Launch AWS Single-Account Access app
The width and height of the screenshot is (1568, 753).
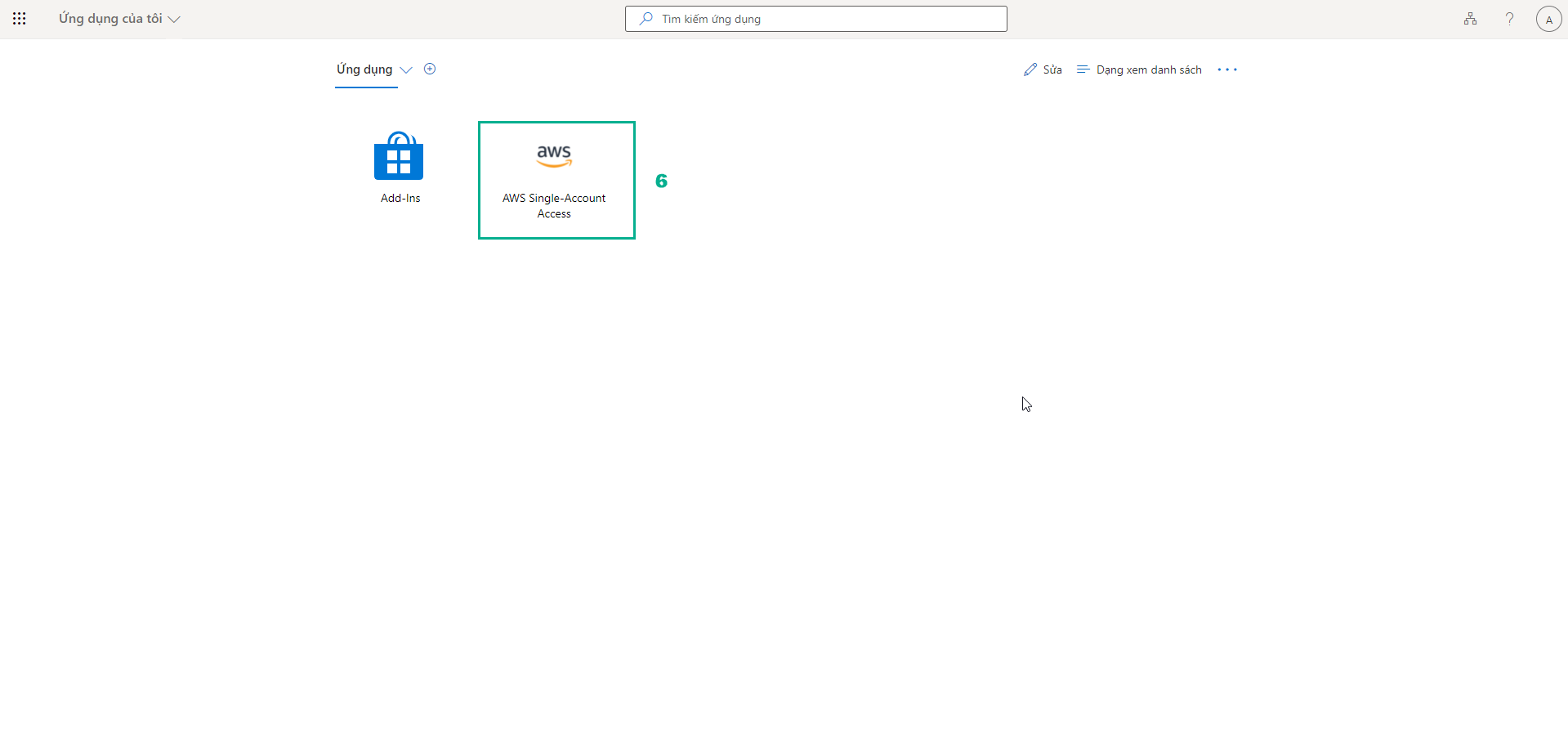[x=556, y=180]
